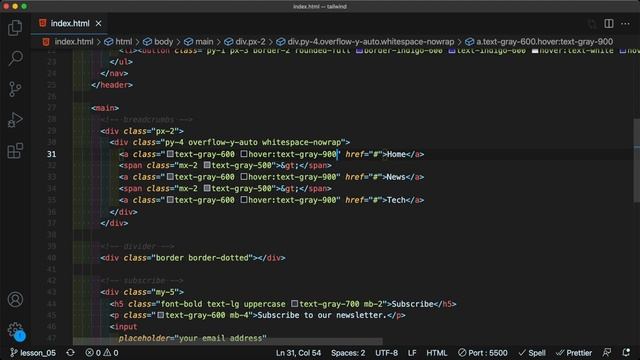Open the Search view in activity bar
Image resolution: width=640 pixels, height=360 pixels.
click(x=15, y=58)
